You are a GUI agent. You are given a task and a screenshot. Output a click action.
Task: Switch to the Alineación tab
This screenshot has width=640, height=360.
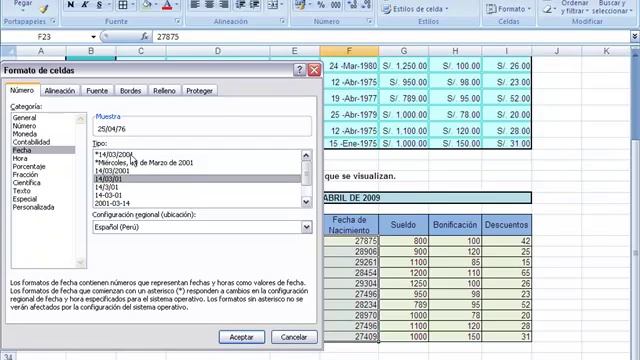tap(60, 91)
